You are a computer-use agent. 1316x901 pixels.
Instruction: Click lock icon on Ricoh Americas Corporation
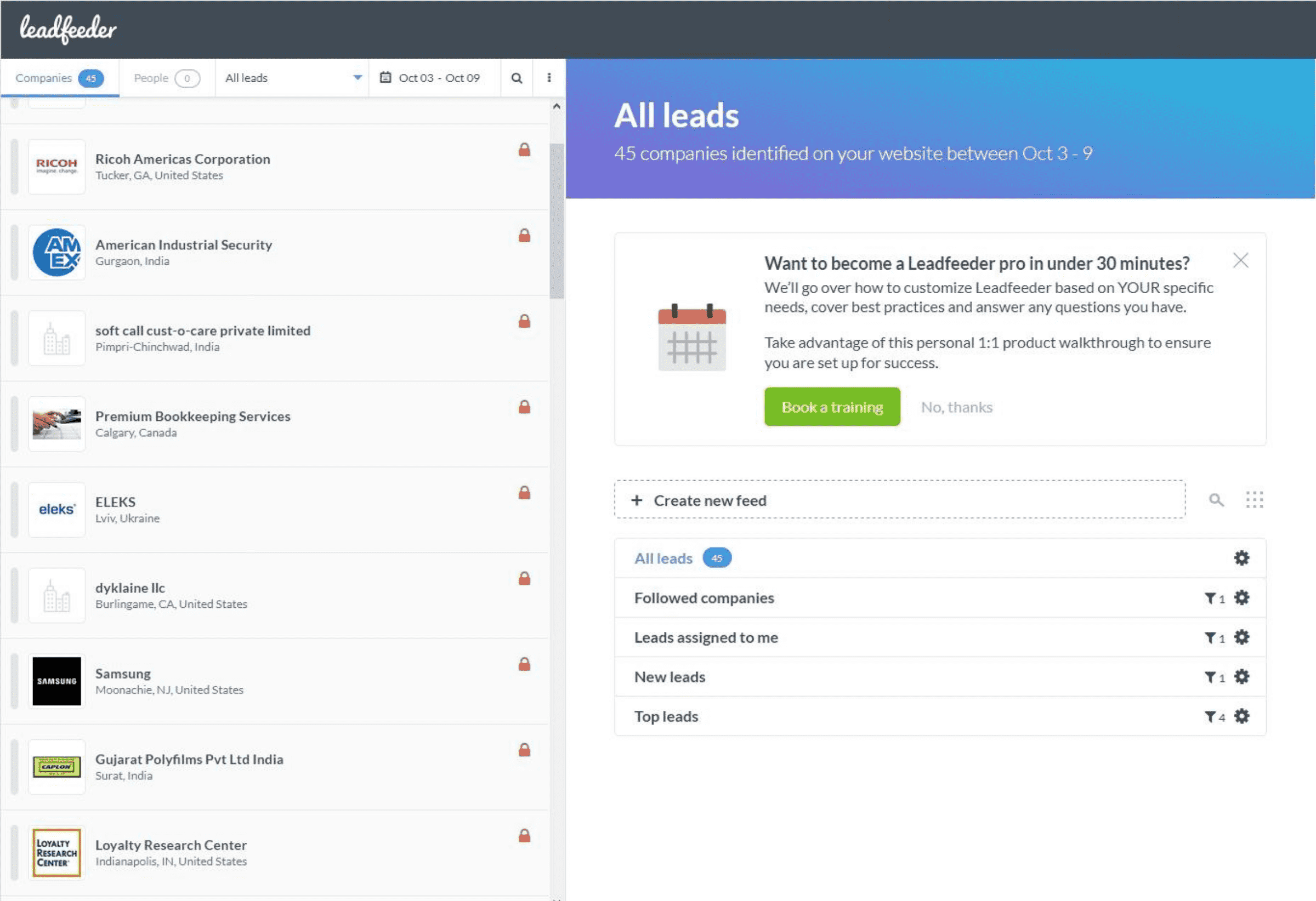tap(524, 150)
